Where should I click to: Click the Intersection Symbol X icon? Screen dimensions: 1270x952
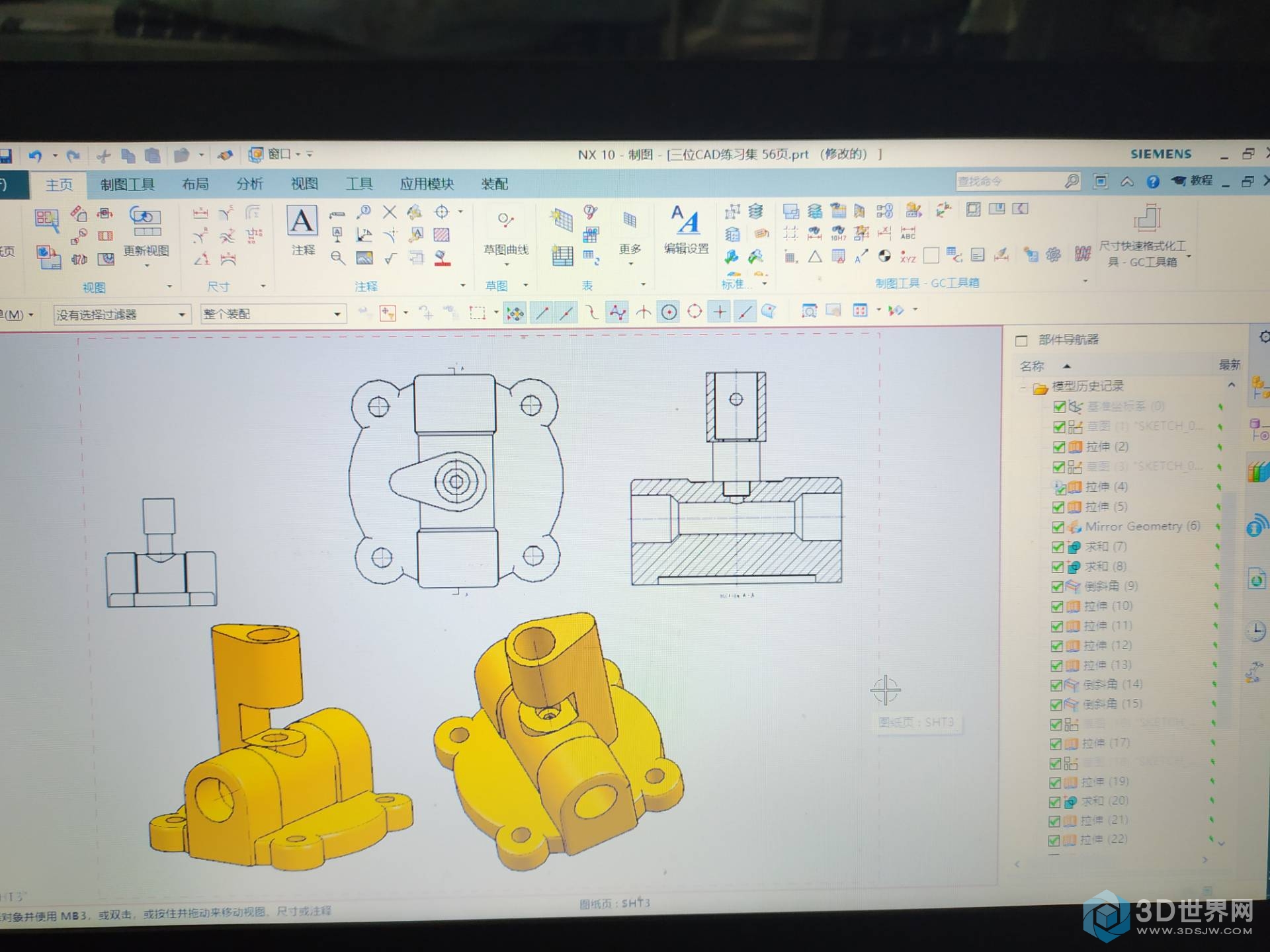pos(390,212)
